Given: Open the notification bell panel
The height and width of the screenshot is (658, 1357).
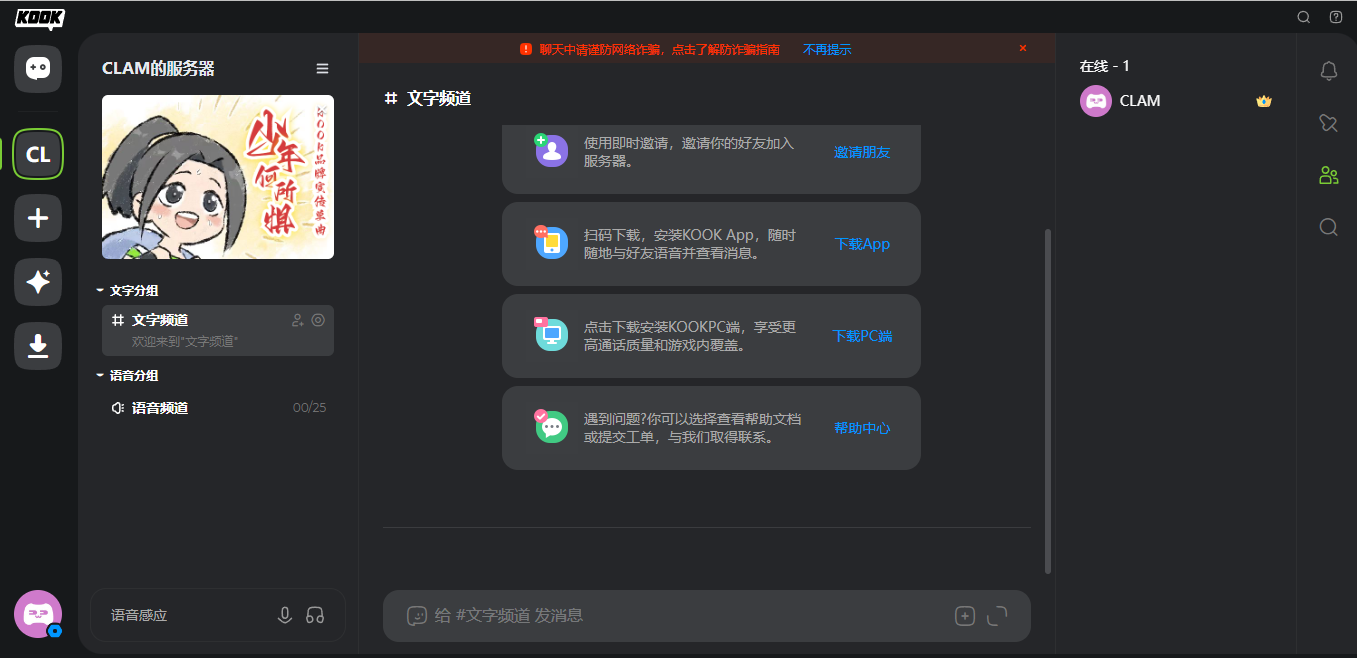Looking at the screenshot, I should [x=1328, y=71].
